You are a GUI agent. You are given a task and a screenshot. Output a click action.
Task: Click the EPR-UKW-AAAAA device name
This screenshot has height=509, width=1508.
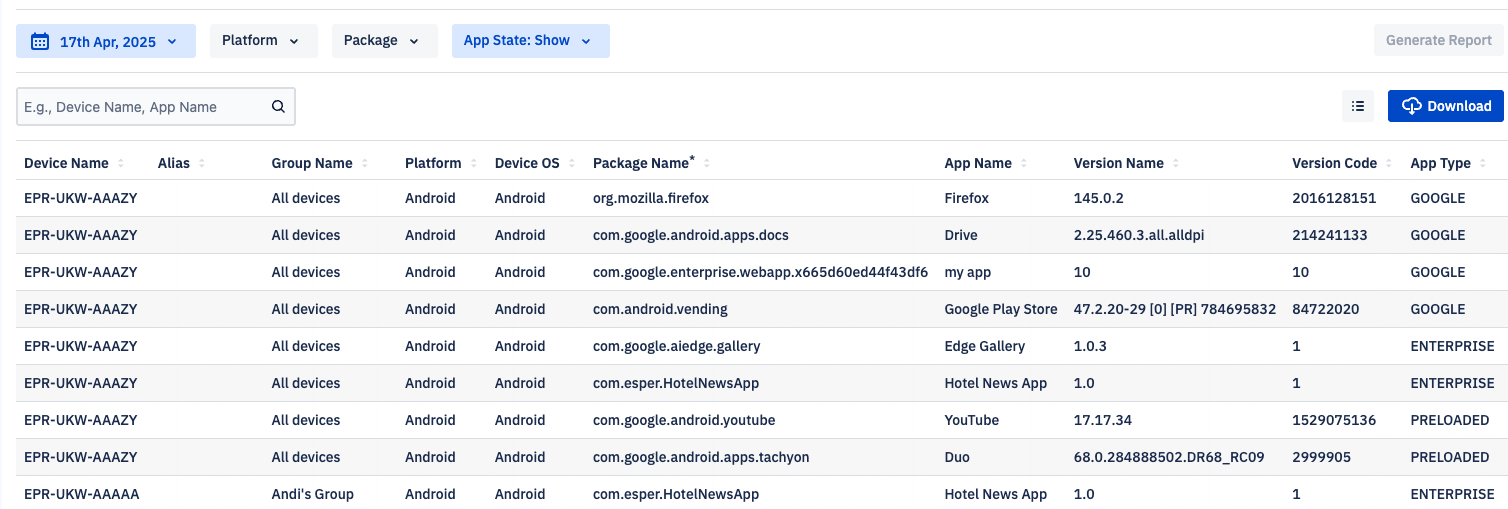point(81,494)
